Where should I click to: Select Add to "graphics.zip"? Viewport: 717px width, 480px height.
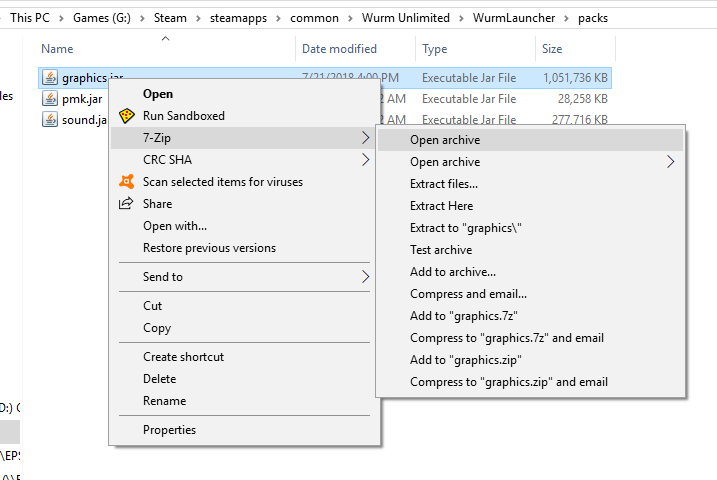coord(530,360)
